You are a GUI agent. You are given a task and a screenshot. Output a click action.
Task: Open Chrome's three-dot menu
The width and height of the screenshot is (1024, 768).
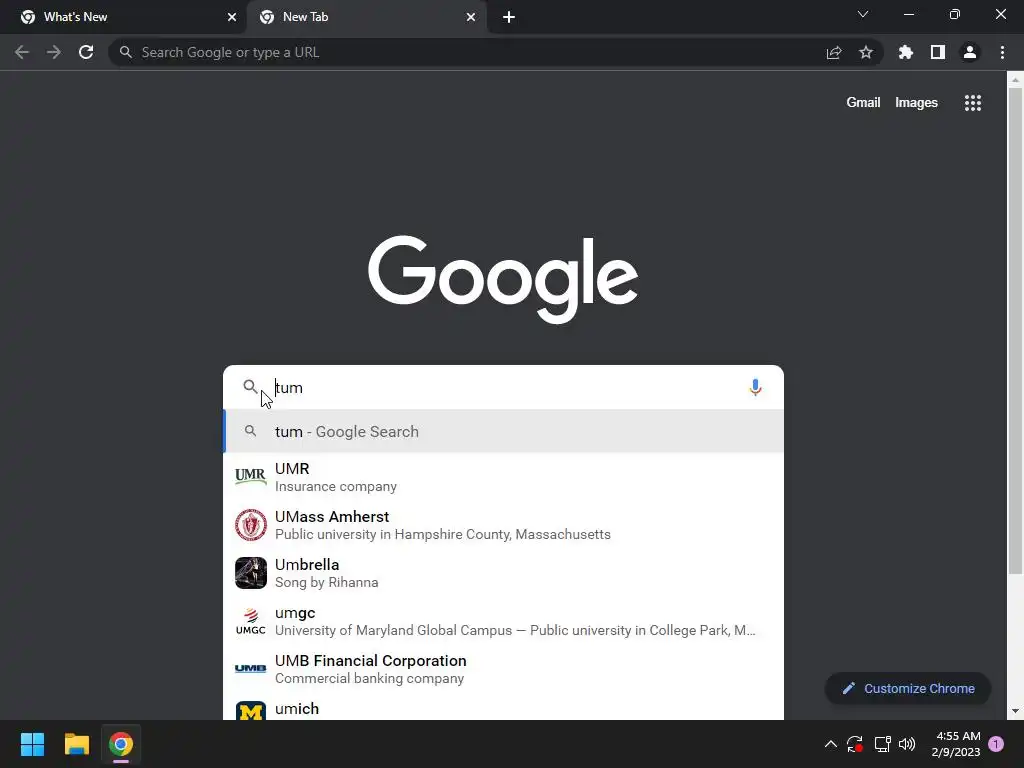1002,52
